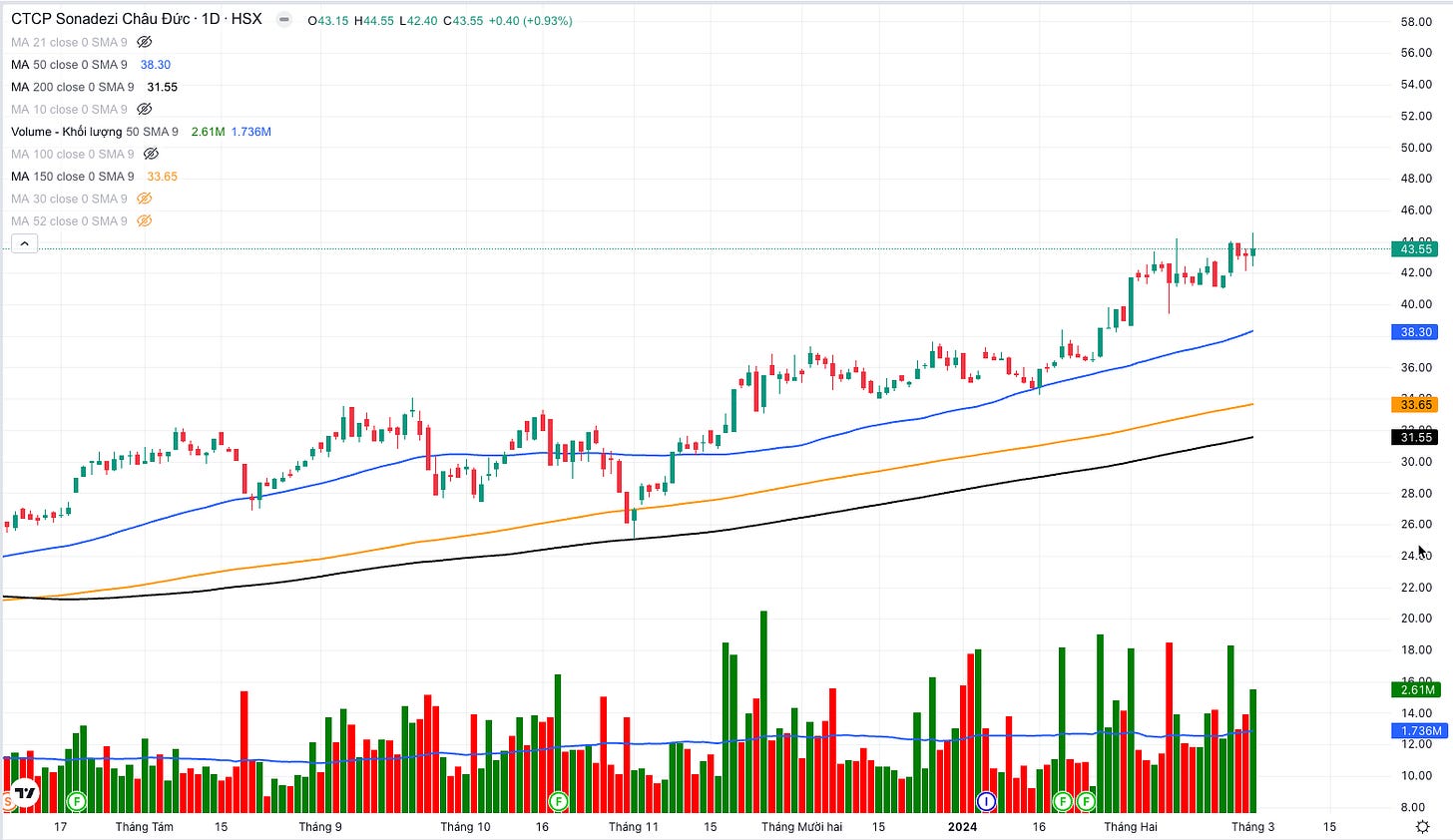Show the hidden MA 21 indicator eye icon
Viewport: 1453px width, 840px height.
[144, 42]
